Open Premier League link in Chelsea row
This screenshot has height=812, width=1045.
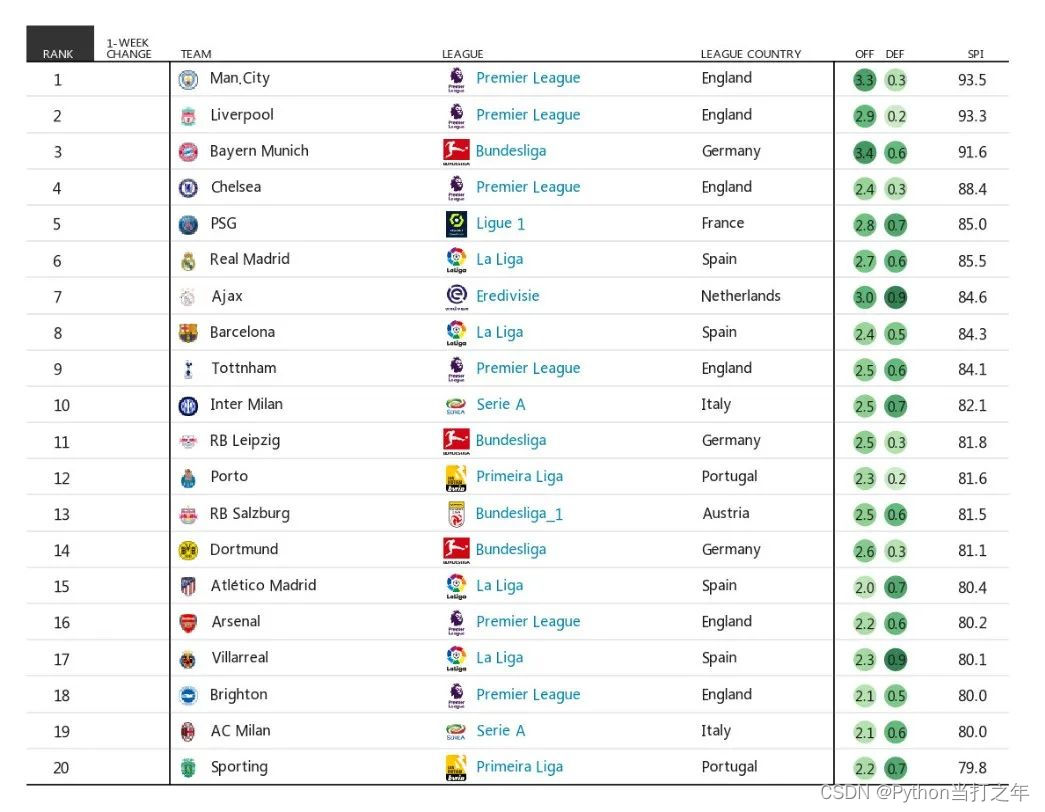tap(528, 188)
